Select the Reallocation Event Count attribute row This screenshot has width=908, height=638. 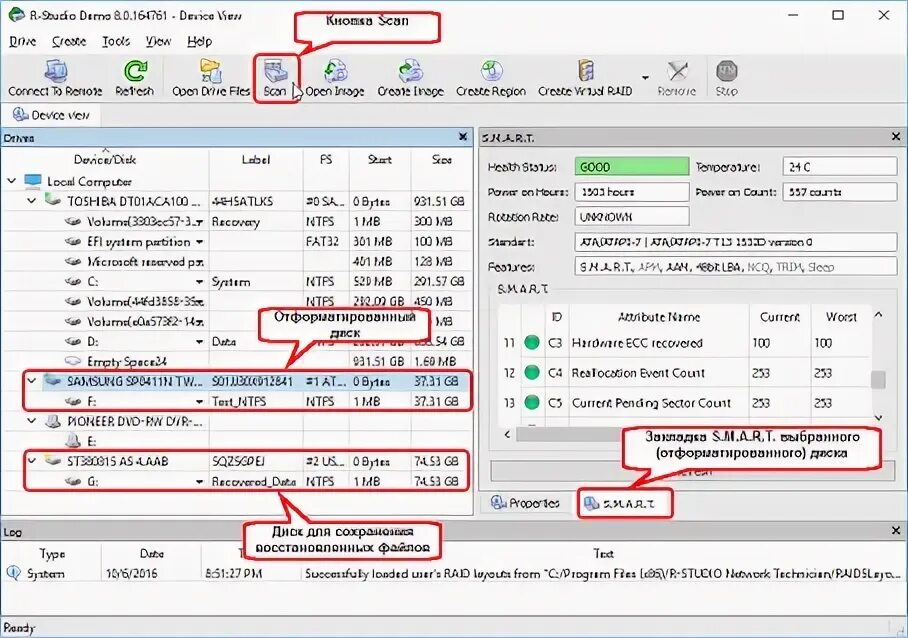[x=684, y=373]
